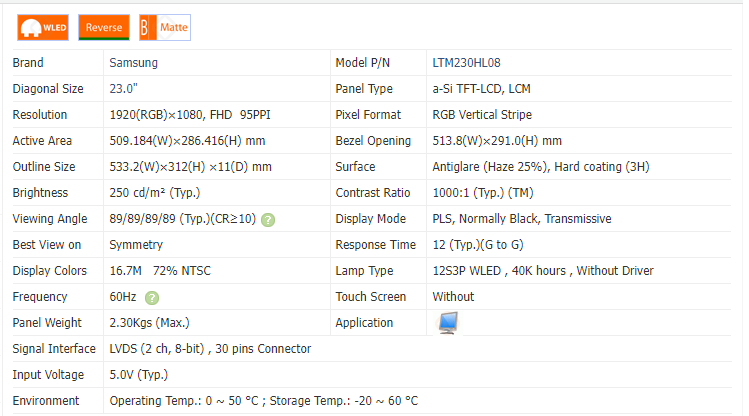Click the 16.7M 72% NTSC display colors
749x416 pixels.
160,271
